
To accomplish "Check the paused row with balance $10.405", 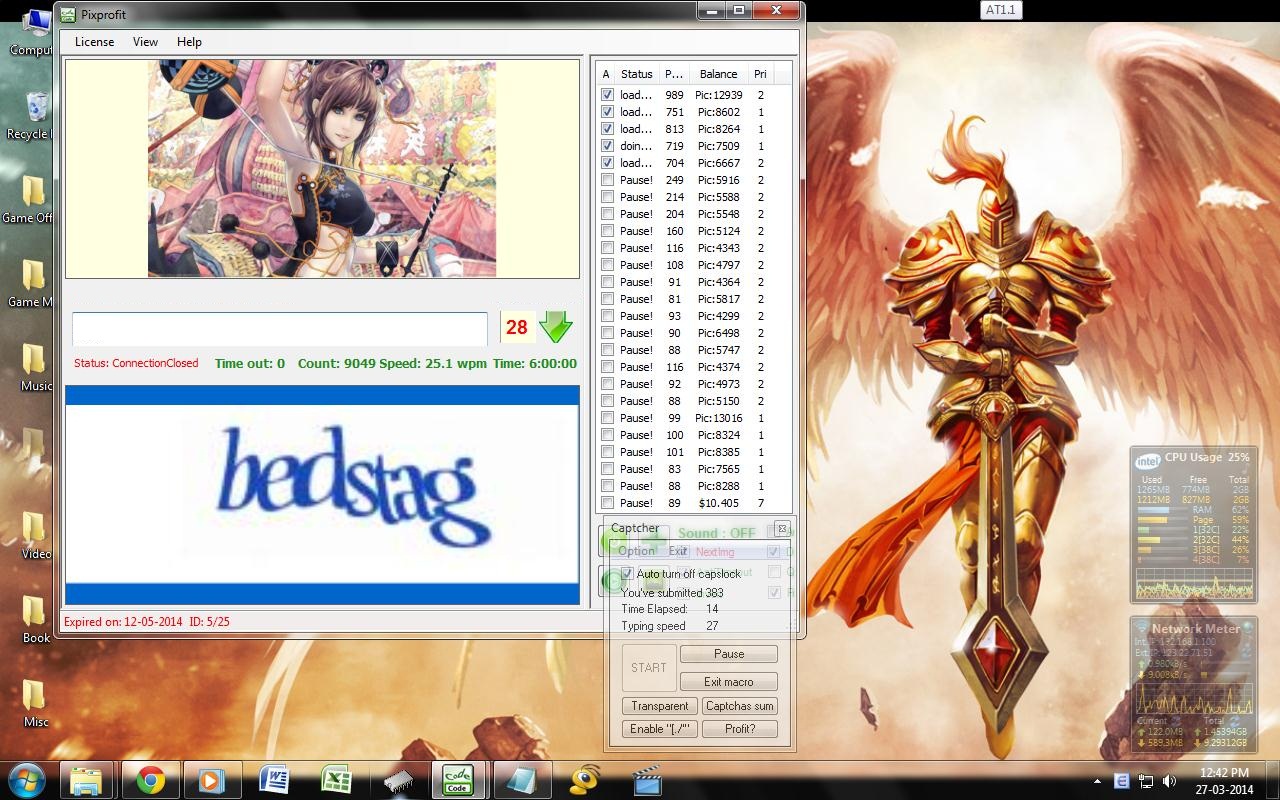I will [607, 503].
